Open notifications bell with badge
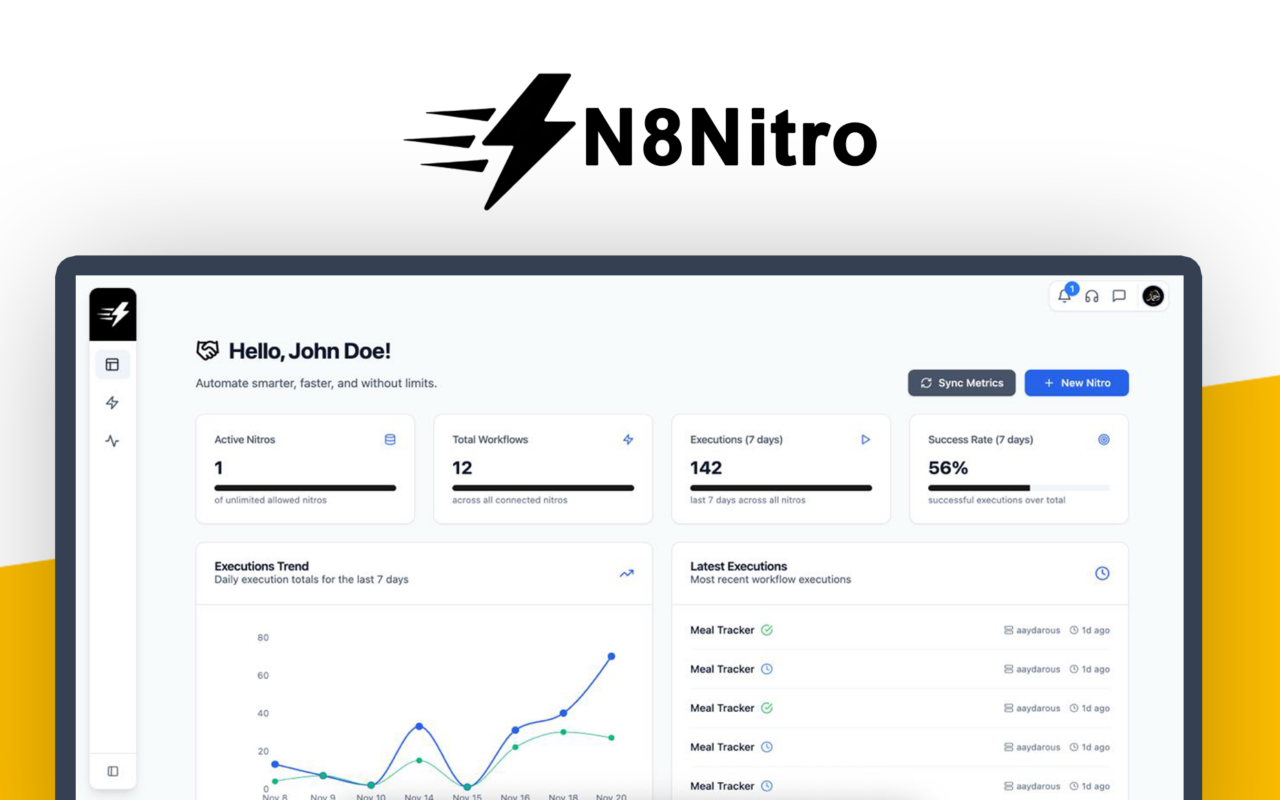 [1065, 296]
